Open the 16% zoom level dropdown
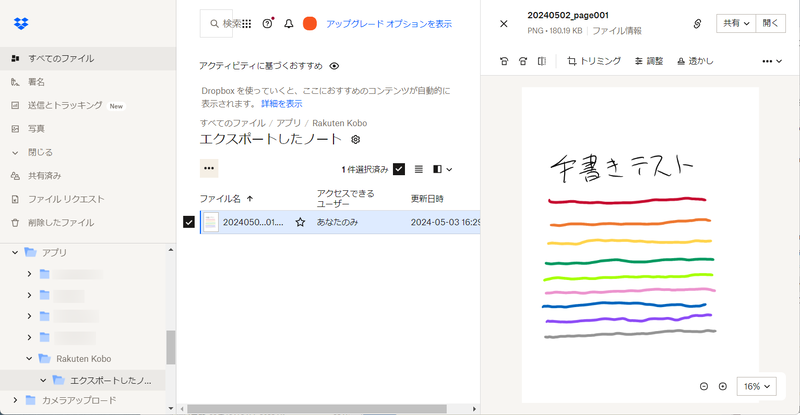Screen dimensions: 800x415 click(757, 386)
